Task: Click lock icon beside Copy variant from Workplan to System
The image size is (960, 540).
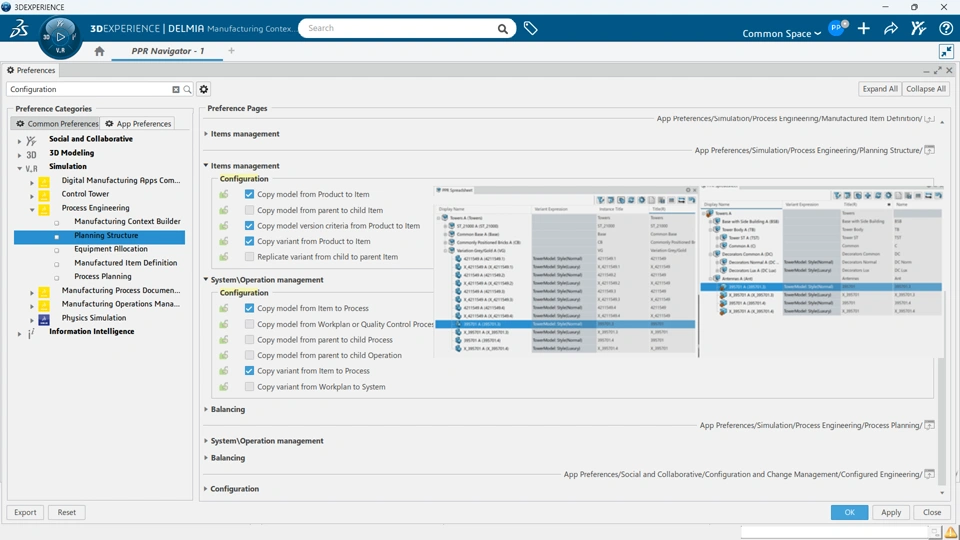Action: 224,386
